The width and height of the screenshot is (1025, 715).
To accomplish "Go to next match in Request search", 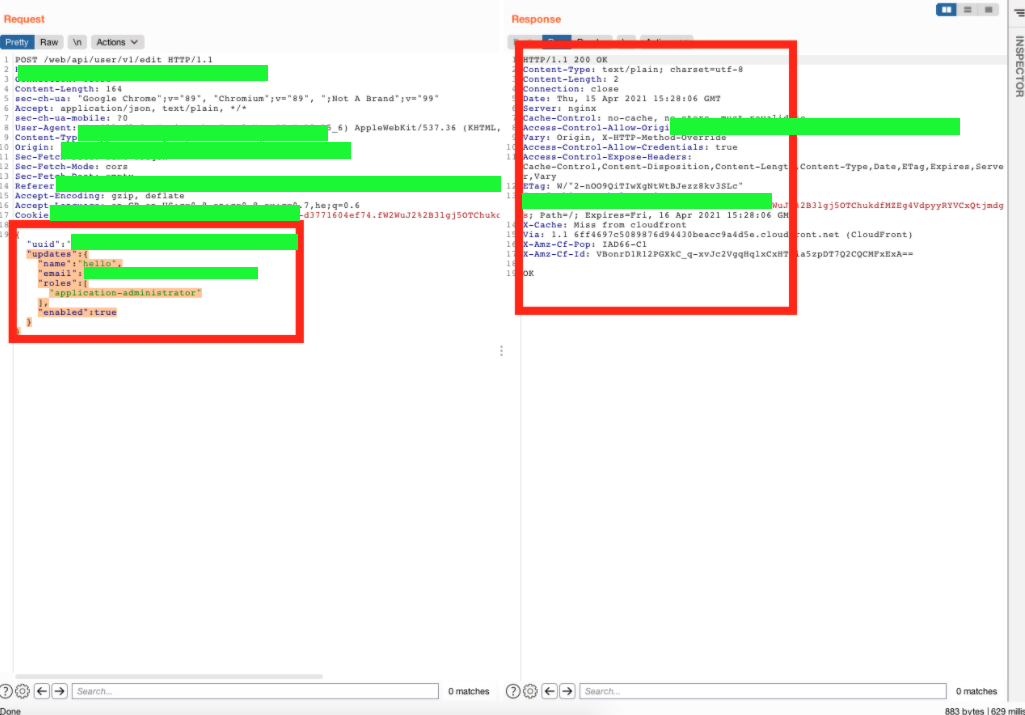I will coord(60,691).
